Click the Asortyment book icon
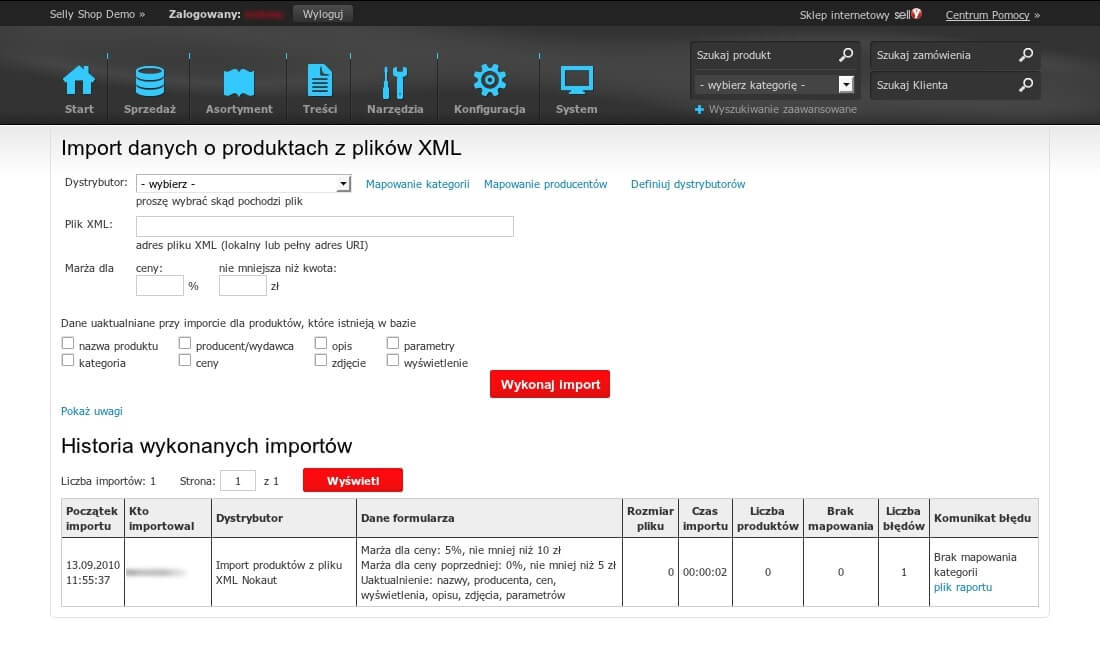1100x660 pixels. [239, 81]
